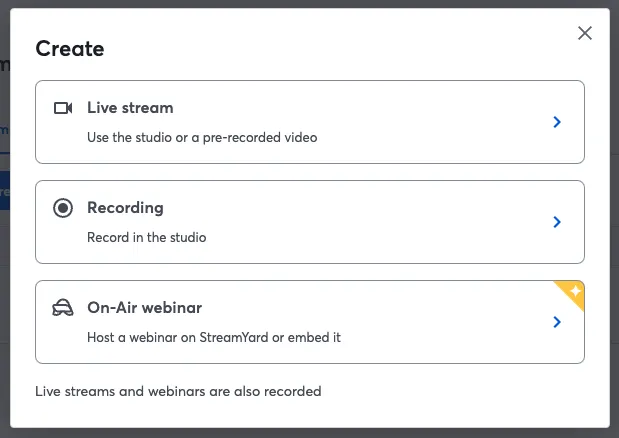
Task: Click the "Live streams and webinars are also recorded" note
Action: coord(178,391)
